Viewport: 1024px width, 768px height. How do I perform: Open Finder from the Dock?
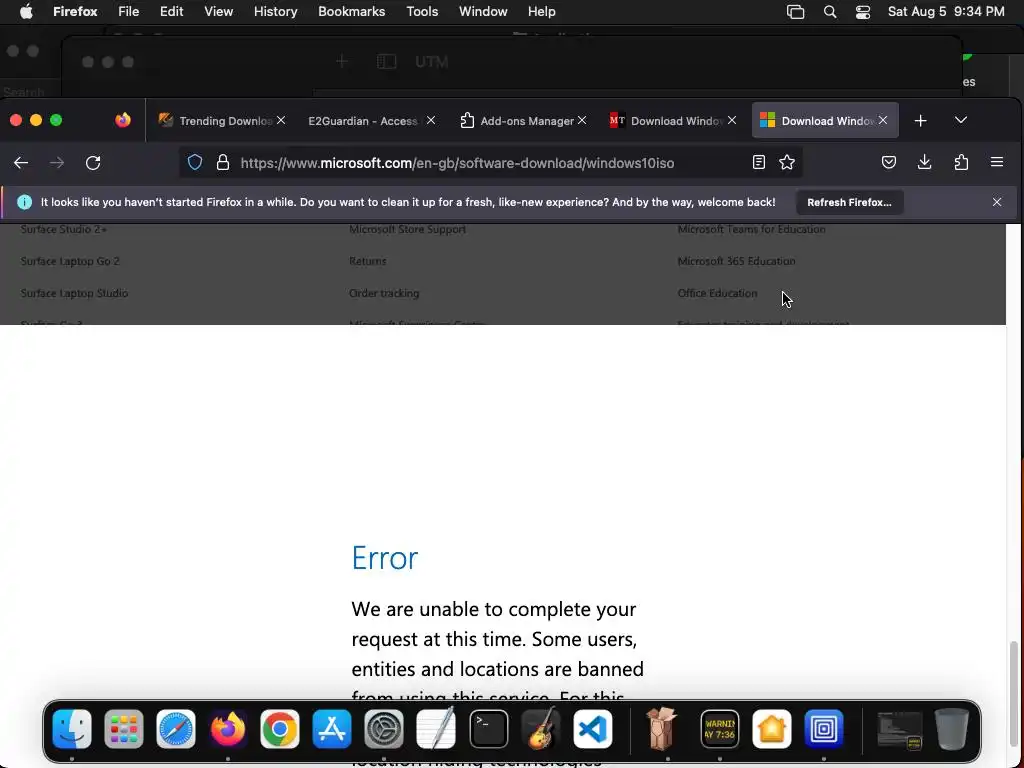pos(72,729)
